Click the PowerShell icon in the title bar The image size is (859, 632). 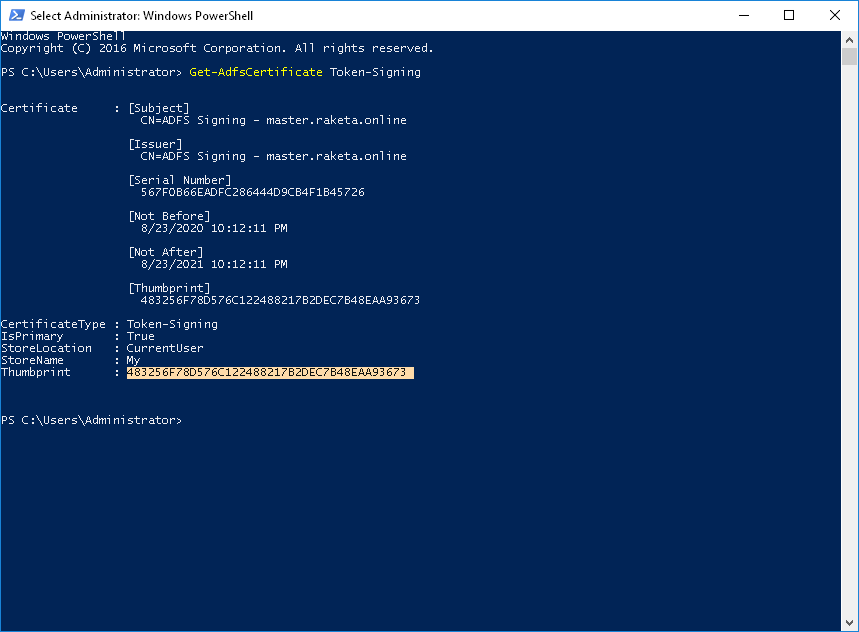coord(15,16)
